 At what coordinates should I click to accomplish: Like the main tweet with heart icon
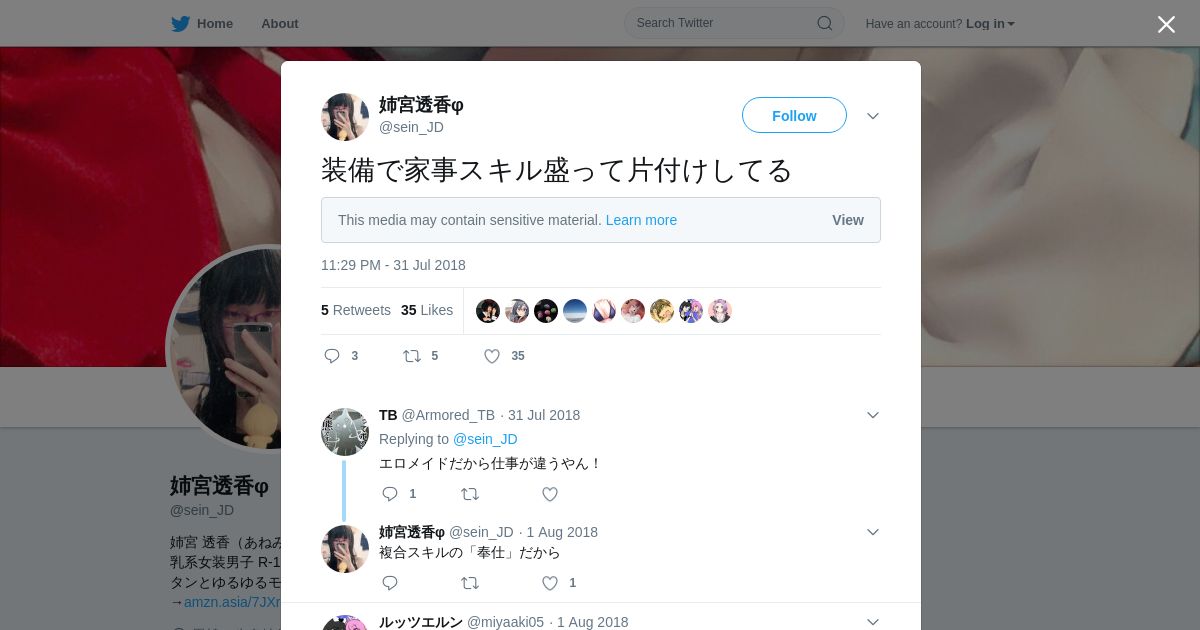pyautogui.click(x=492, y=356)
